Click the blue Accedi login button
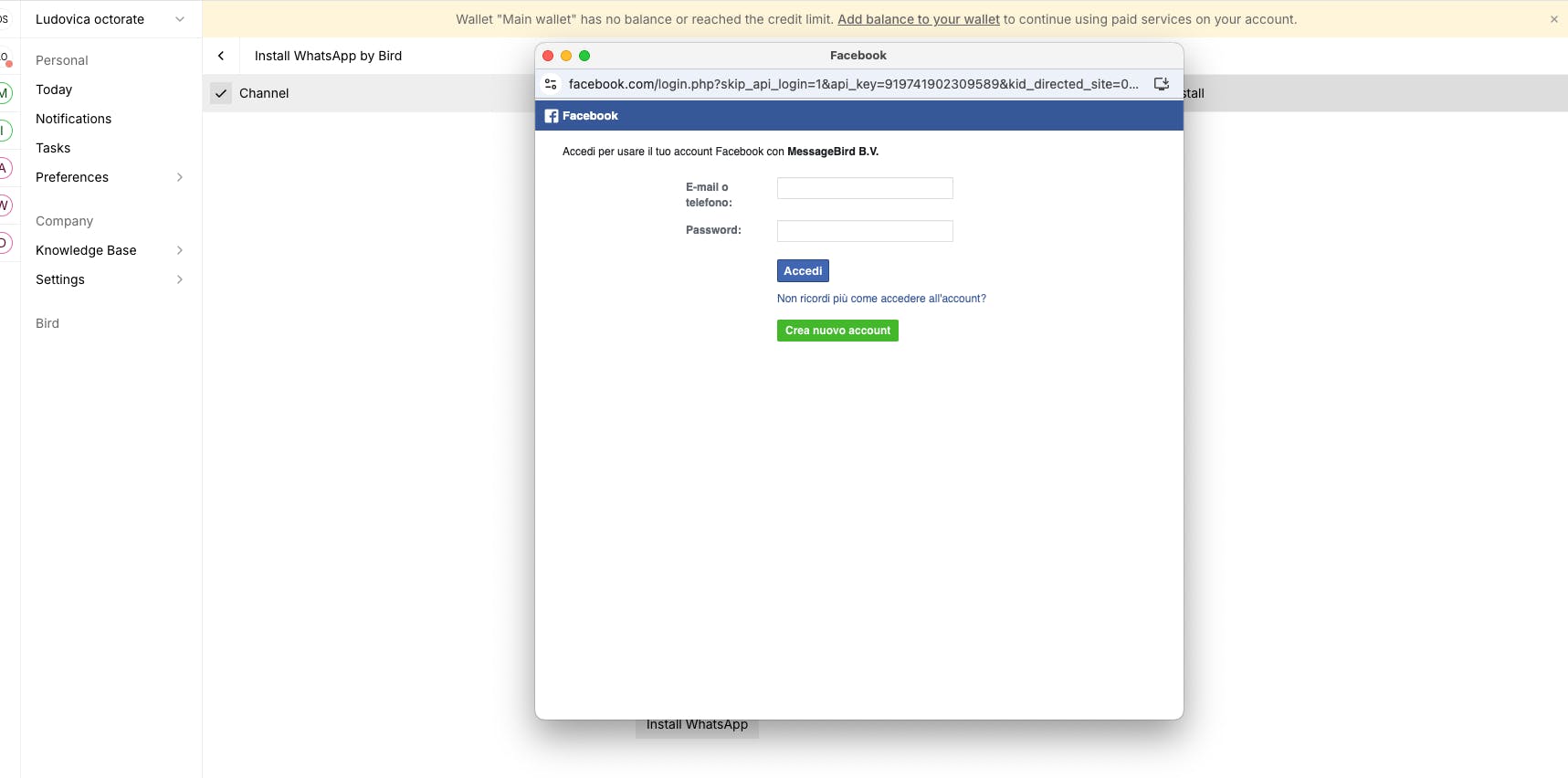1568x778 pixels. (x=803, y=271)
